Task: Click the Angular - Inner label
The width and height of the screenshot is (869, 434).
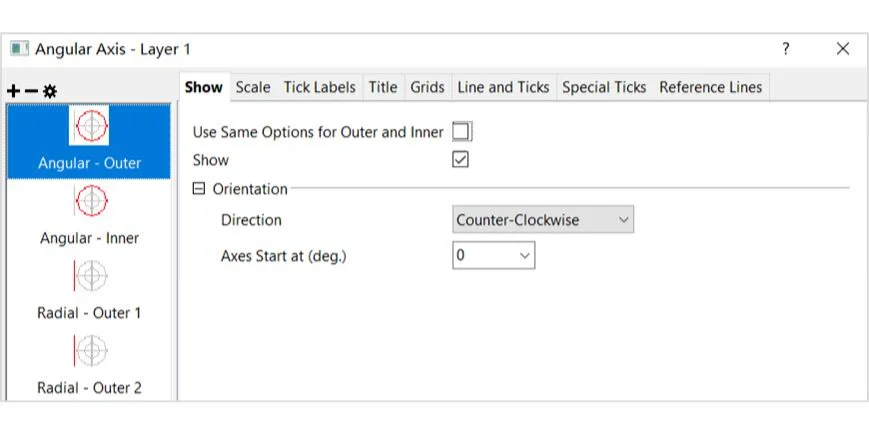Action: click(89, 238)
